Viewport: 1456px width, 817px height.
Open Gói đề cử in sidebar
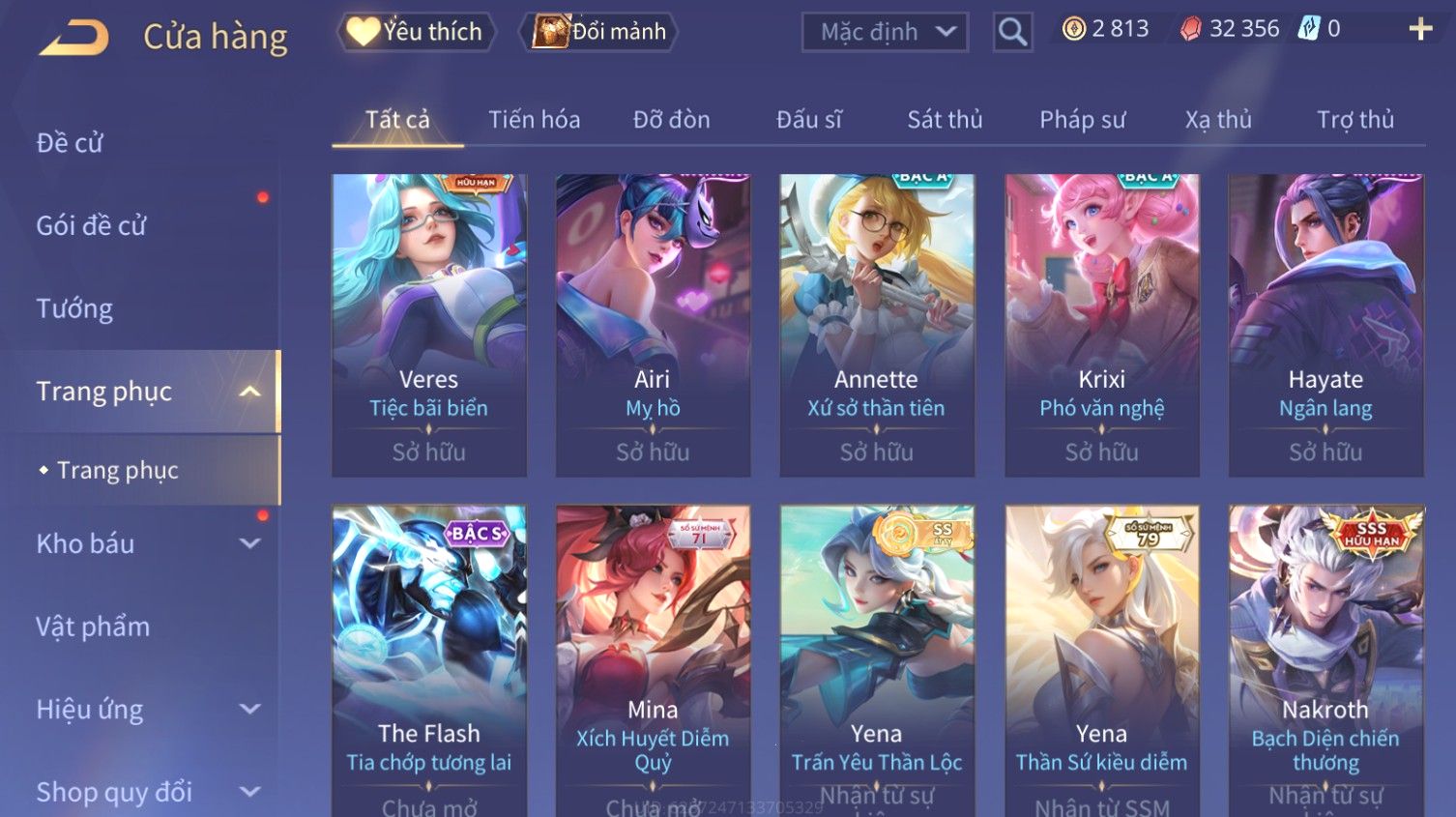(91, 225)
